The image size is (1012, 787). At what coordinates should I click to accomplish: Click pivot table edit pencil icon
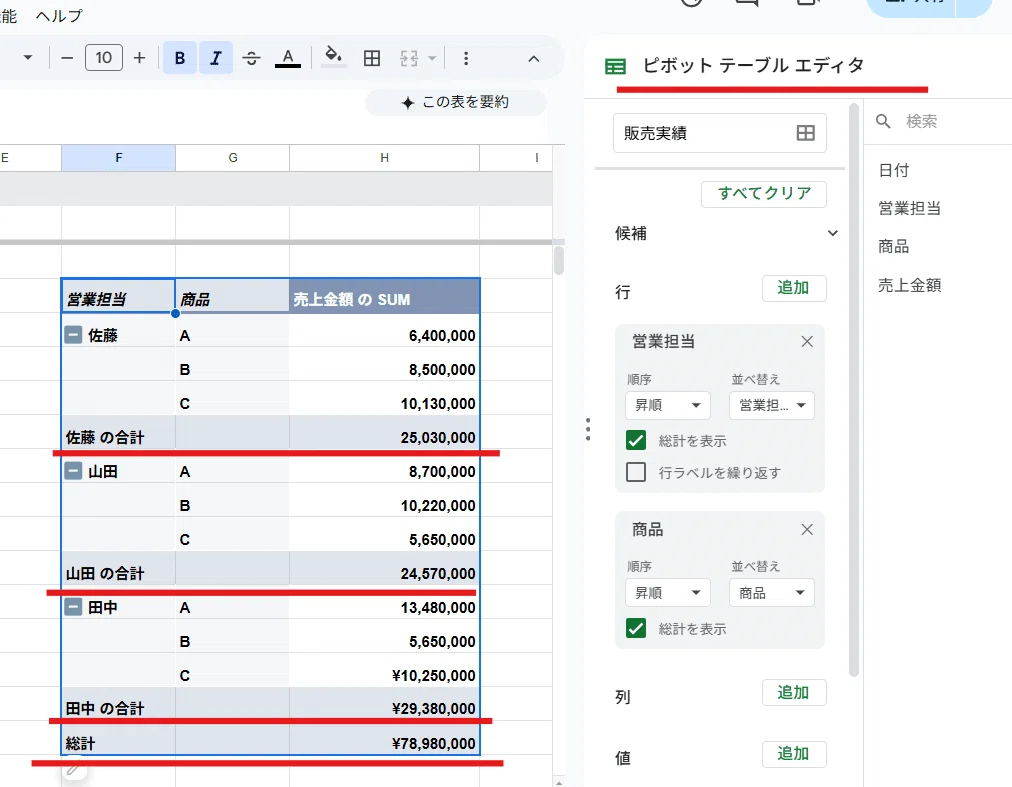click(x=74, y=768)
